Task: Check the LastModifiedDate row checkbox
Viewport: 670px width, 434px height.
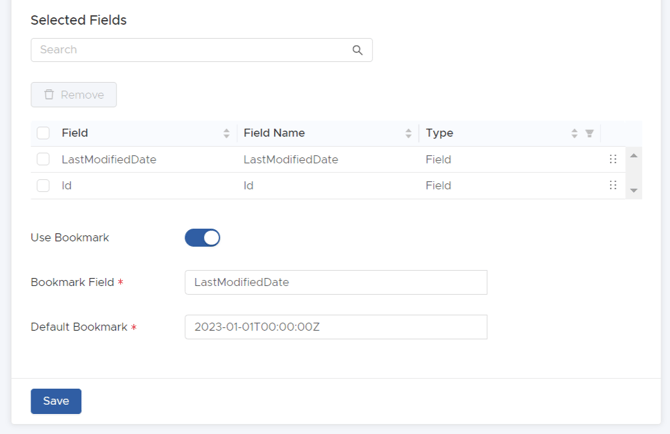Action: [43, 159]
